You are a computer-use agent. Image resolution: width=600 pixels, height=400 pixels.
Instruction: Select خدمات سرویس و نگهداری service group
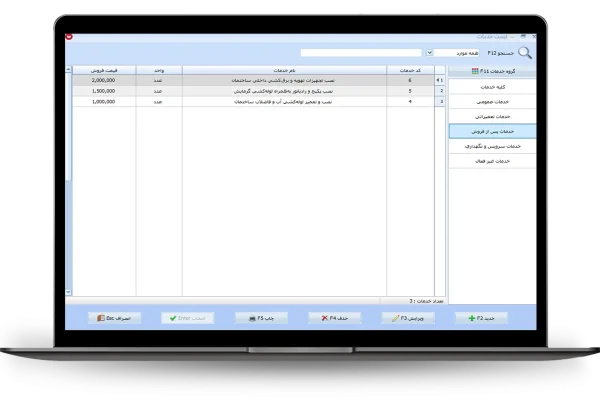coord(492,146)
